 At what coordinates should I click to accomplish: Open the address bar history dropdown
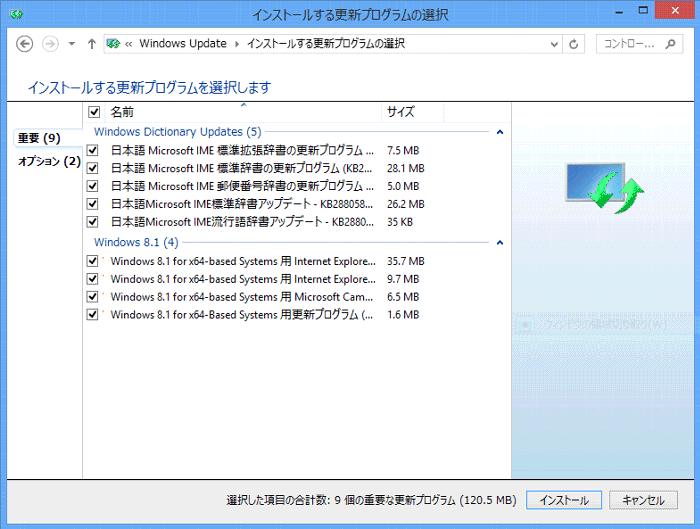[554, 44]
